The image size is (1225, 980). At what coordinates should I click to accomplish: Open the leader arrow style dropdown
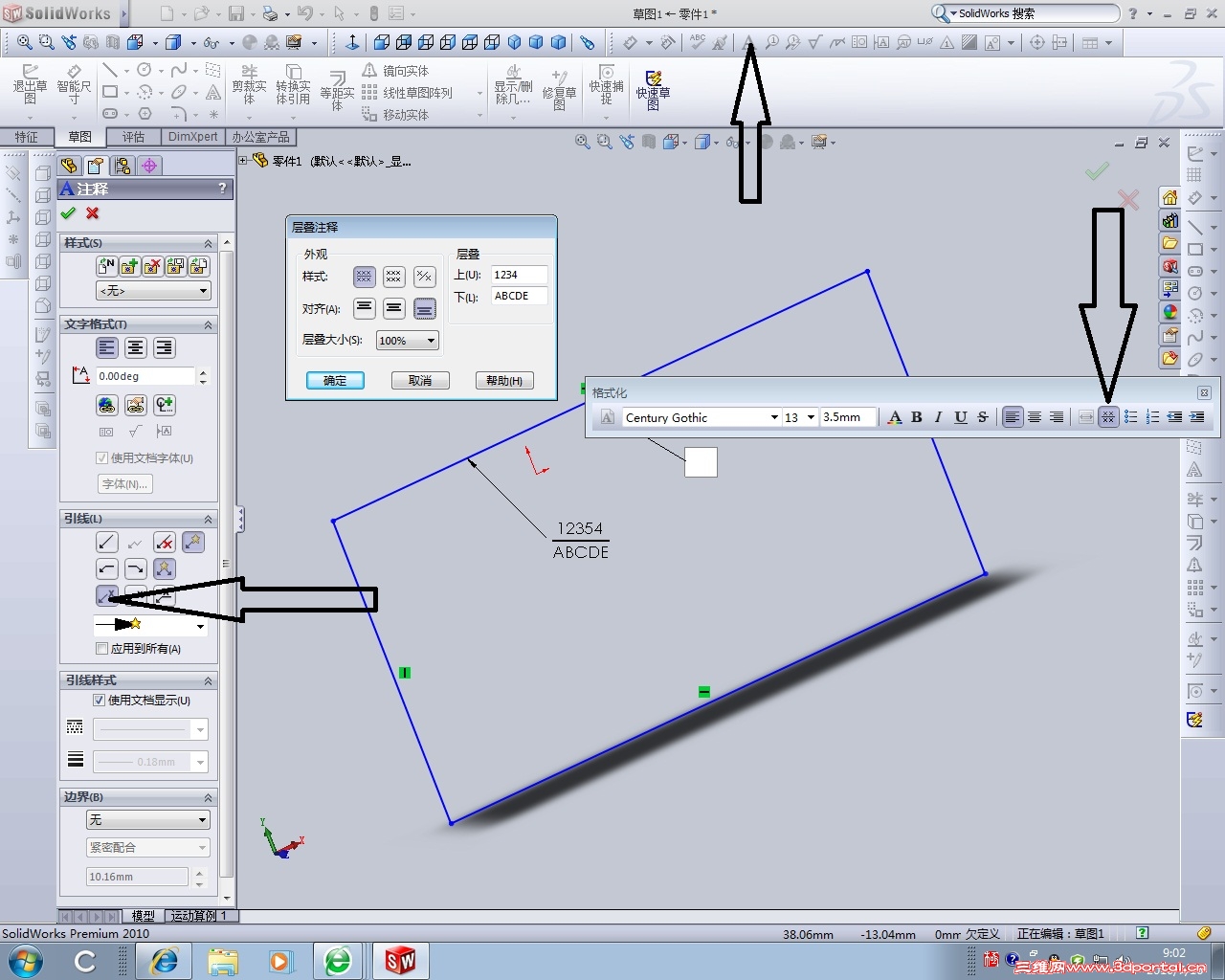point(150,625)
